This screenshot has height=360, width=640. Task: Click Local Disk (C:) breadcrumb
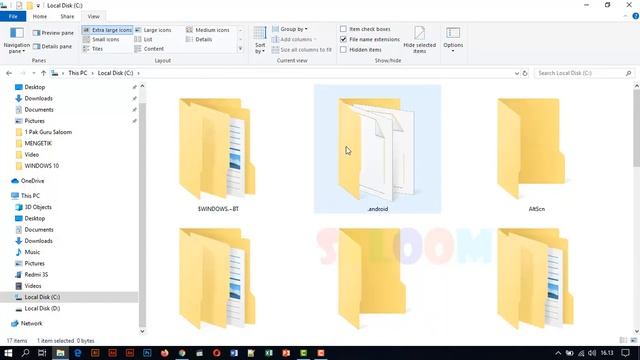[116, 73]
